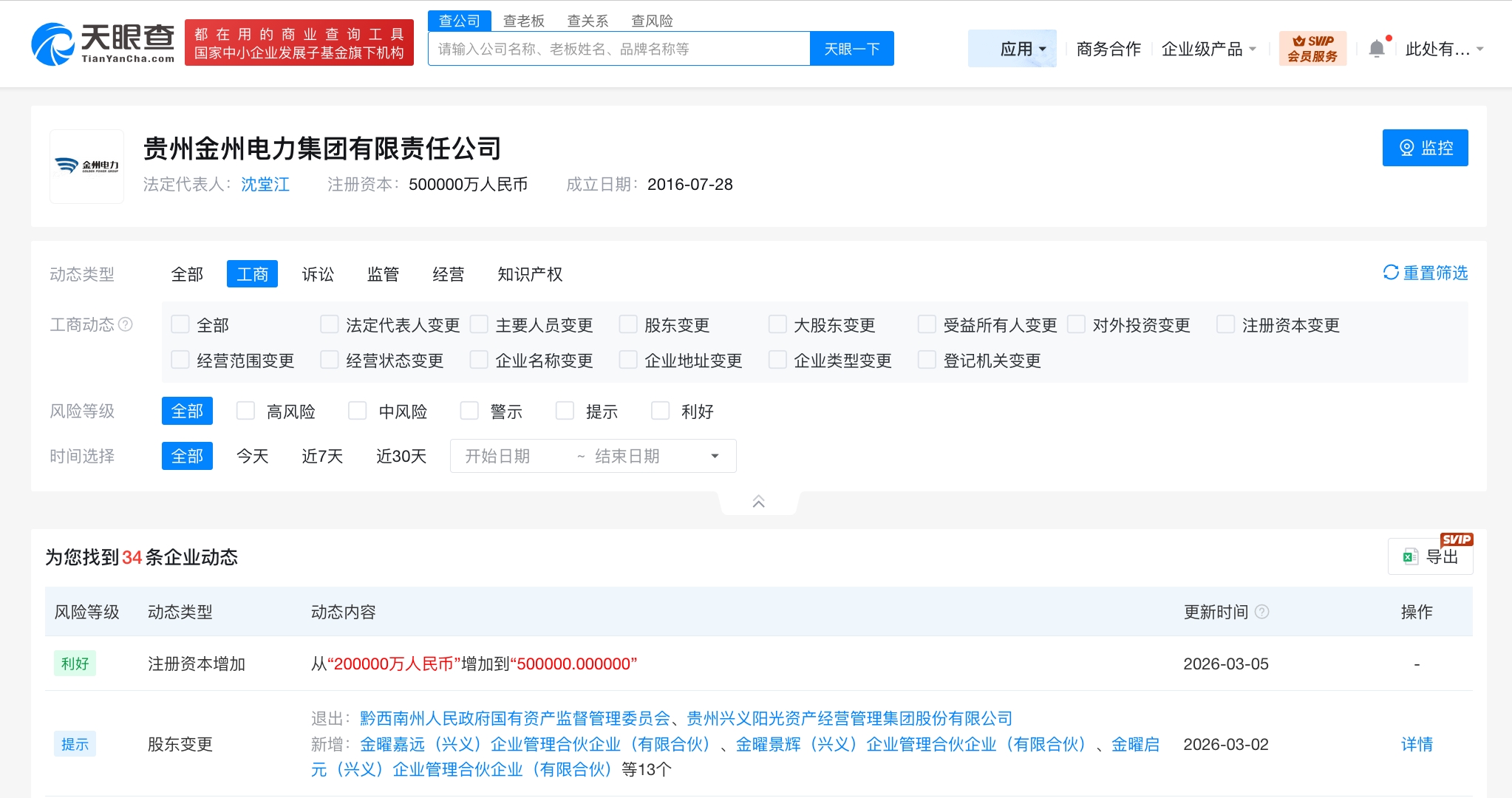
Task: Click the 金州电力 company logo thumbnail
Action: (x=86, y=166)
